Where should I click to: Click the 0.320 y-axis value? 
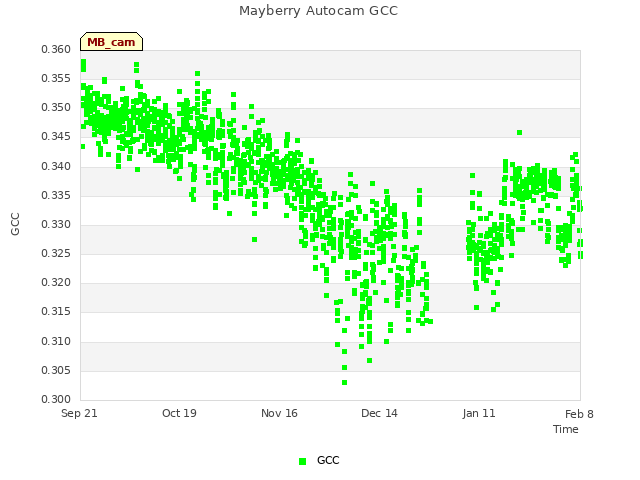[56, 282]
